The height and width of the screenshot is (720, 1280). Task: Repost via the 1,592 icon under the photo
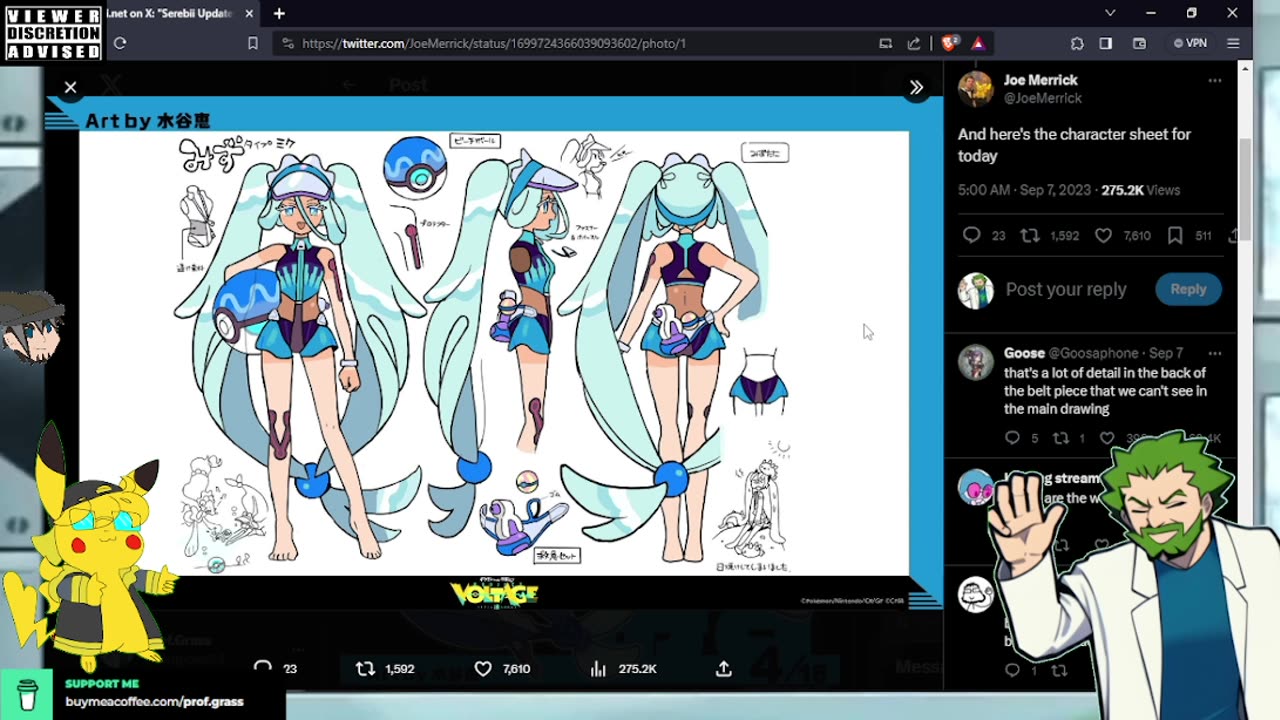[x=365, y=669]
